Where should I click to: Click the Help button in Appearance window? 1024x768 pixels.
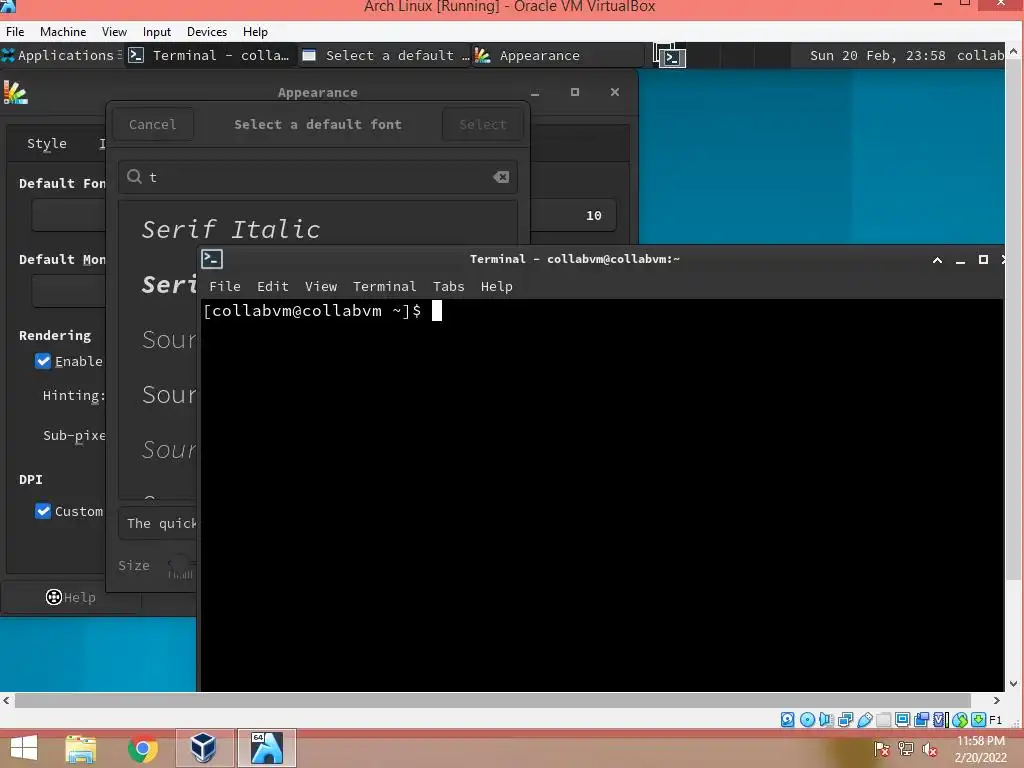[71, 597]
